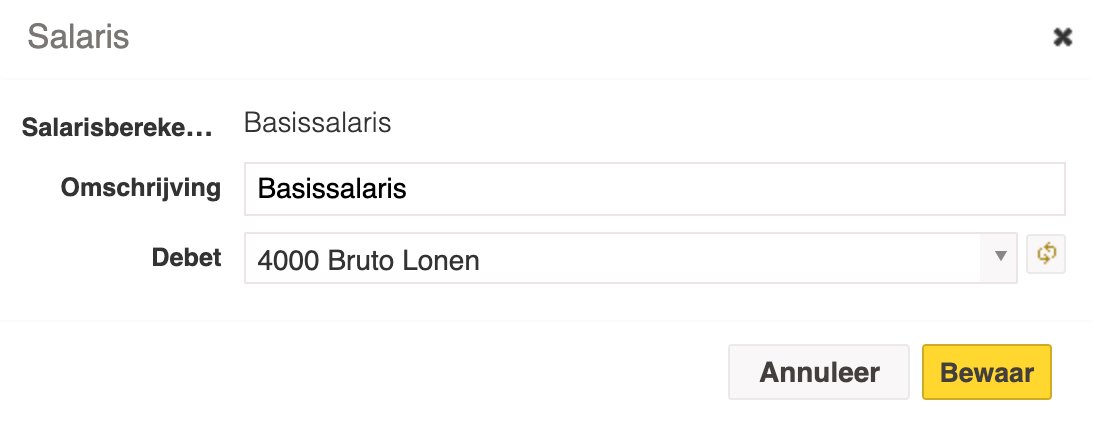
Task: Click the static Basissalaris value text
Action: pyautogui.click(x=317, y=123)
